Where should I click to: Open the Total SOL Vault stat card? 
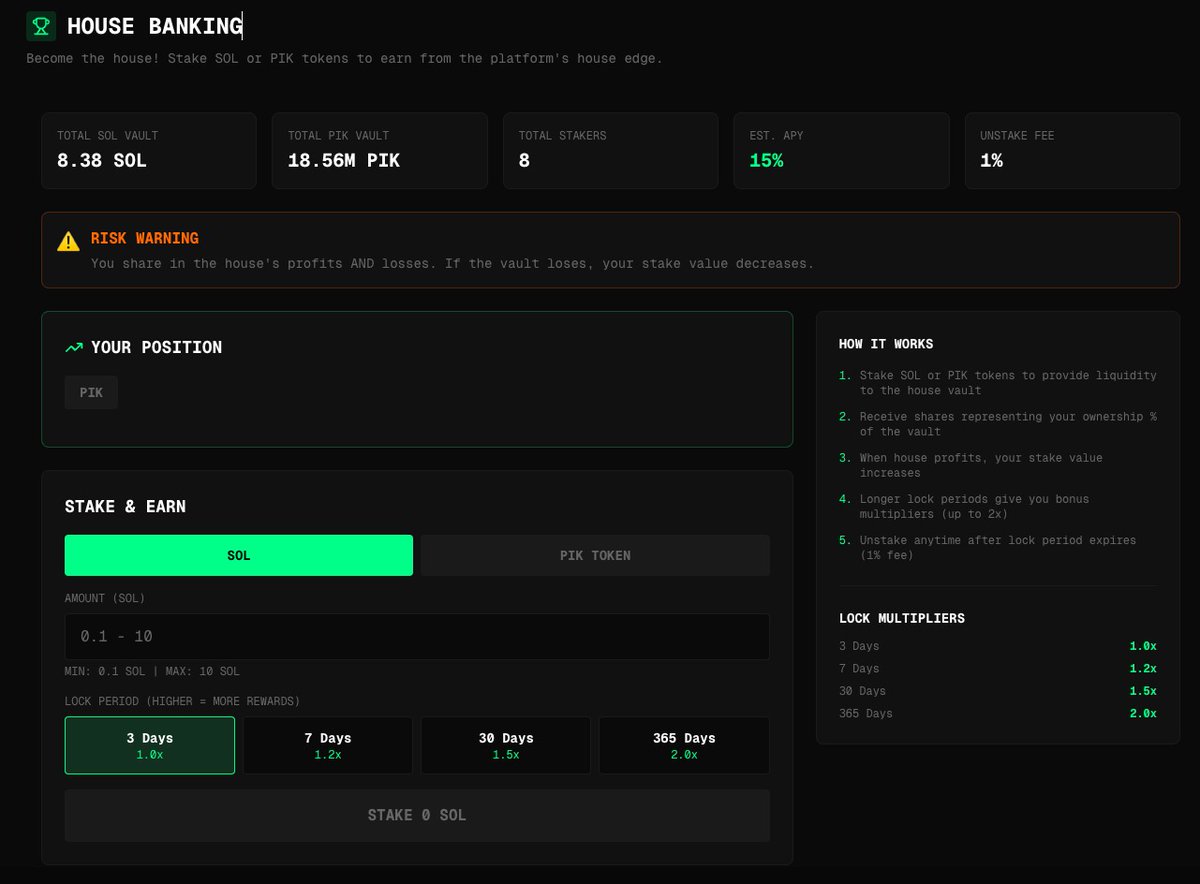149,151
